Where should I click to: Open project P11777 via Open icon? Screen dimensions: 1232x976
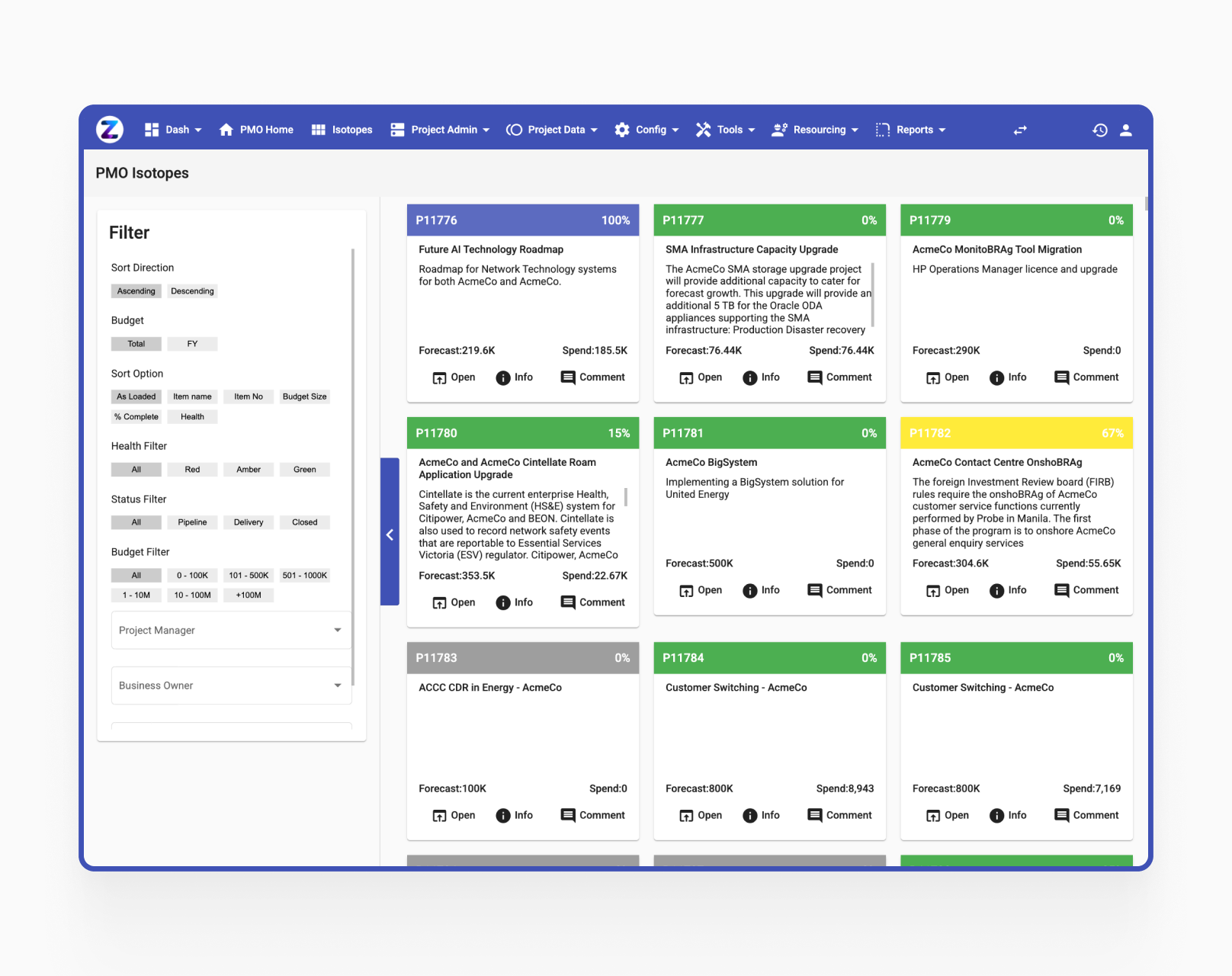click(x=686, y=378)
